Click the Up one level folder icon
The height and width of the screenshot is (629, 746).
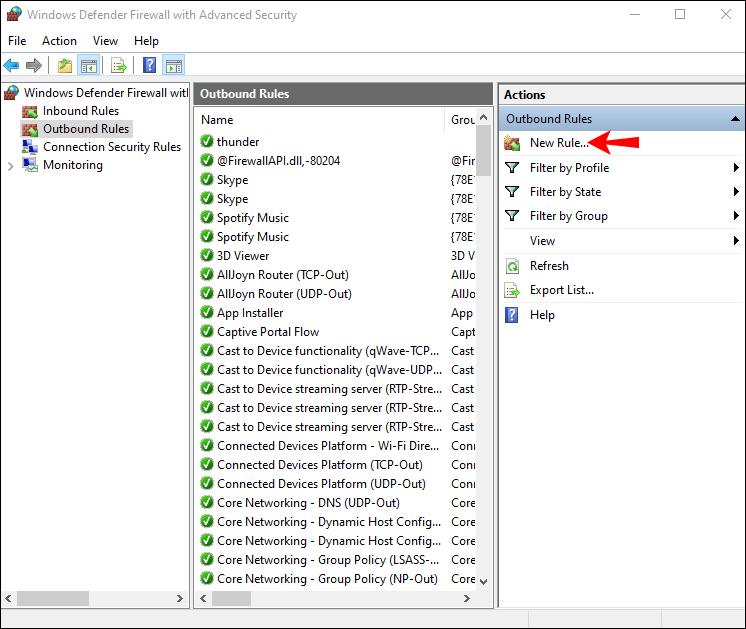click(x=65, y=65)
